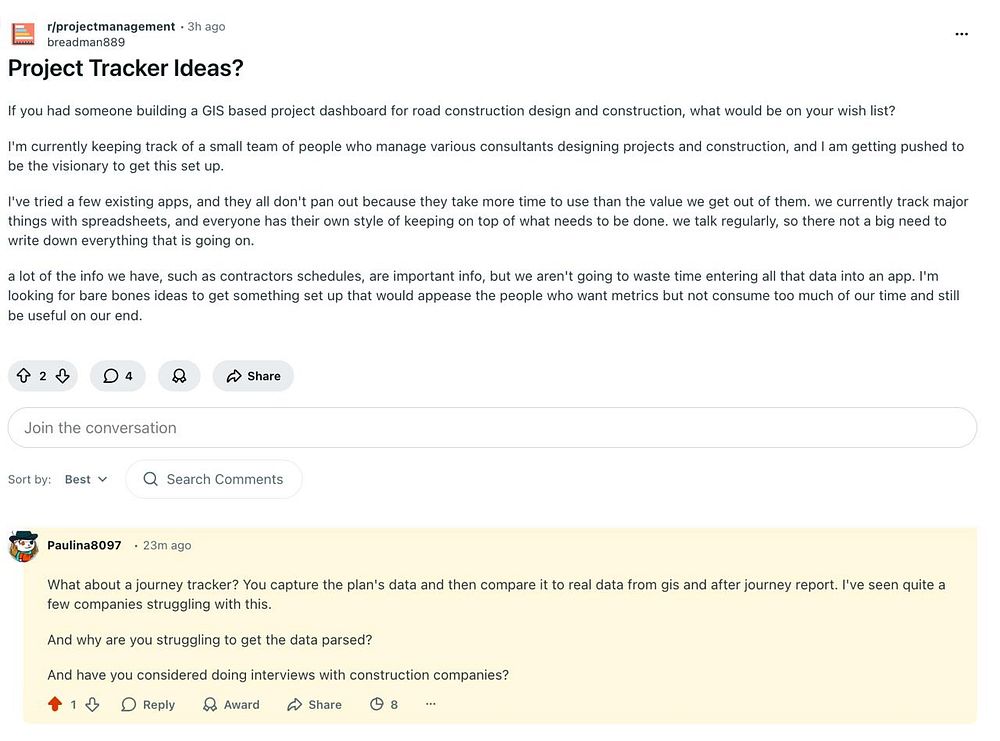
Task: Click Paulina8097's snoo avatar
Action: tap(23, 546)
